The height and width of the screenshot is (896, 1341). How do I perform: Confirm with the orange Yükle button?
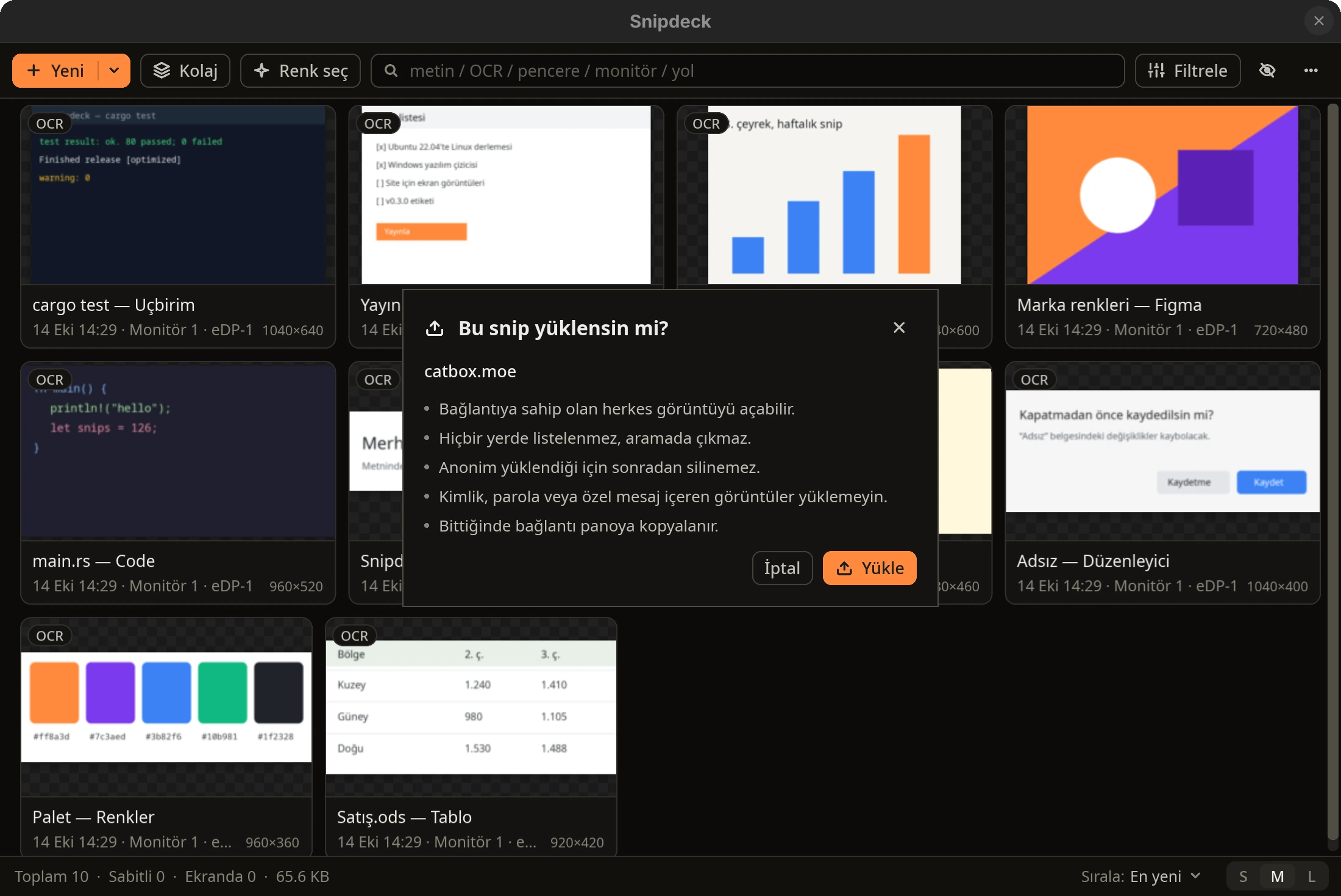[870, 568]
